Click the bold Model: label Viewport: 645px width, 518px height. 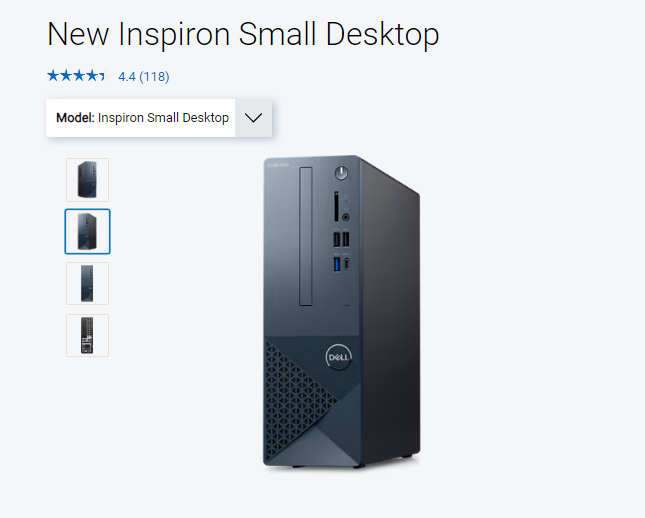[75, 118]
